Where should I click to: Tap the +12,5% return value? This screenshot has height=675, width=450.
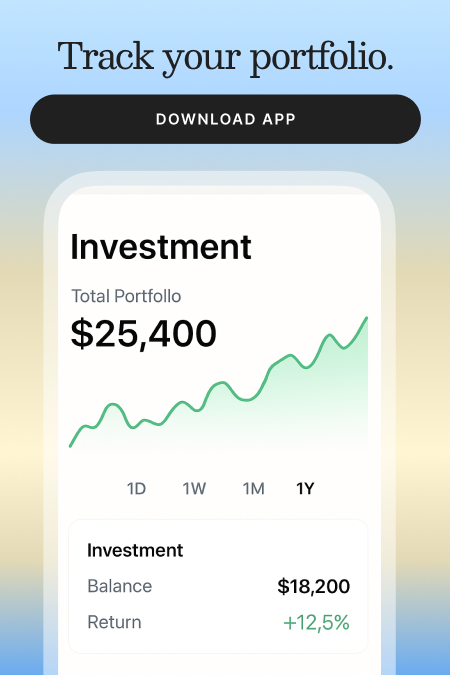coord(316,623)
